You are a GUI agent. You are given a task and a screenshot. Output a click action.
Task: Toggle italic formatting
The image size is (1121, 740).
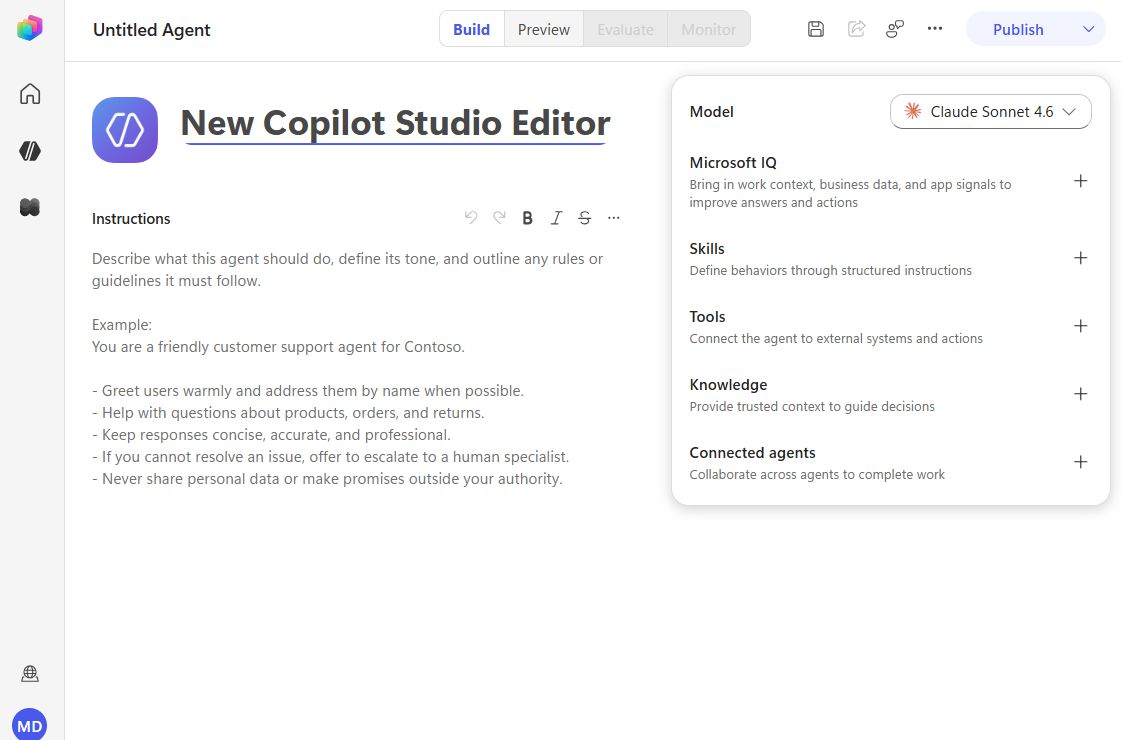tap(556, 218)
